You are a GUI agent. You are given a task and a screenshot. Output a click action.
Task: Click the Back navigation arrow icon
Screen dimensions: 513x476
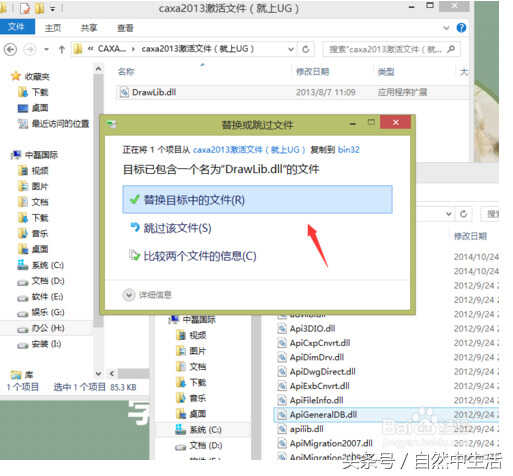(10, 50)
